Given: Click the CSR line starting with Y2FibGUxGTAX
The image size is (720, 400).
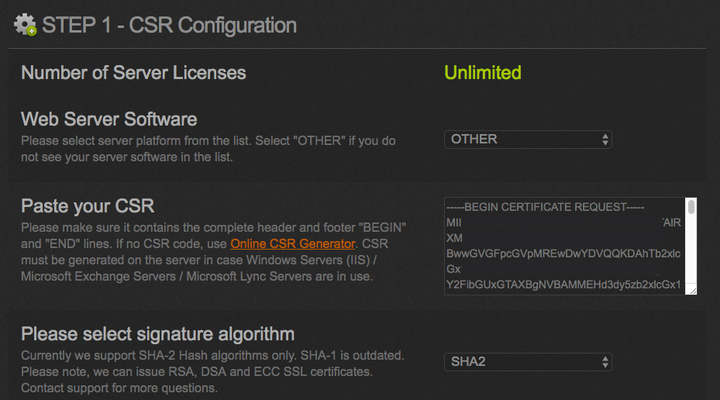Looking at the screenshot, I should tap(563, 285).
